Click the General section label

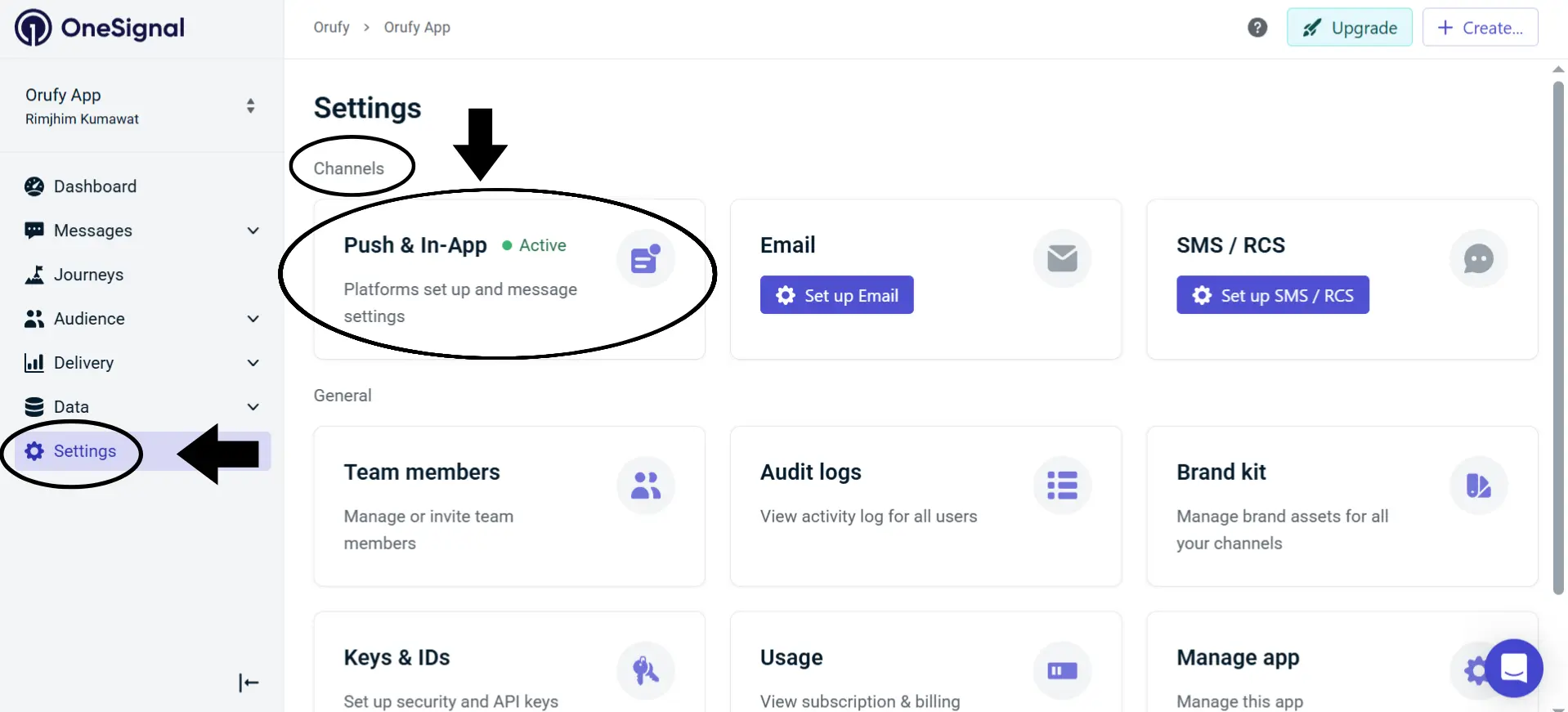point(343,396)
